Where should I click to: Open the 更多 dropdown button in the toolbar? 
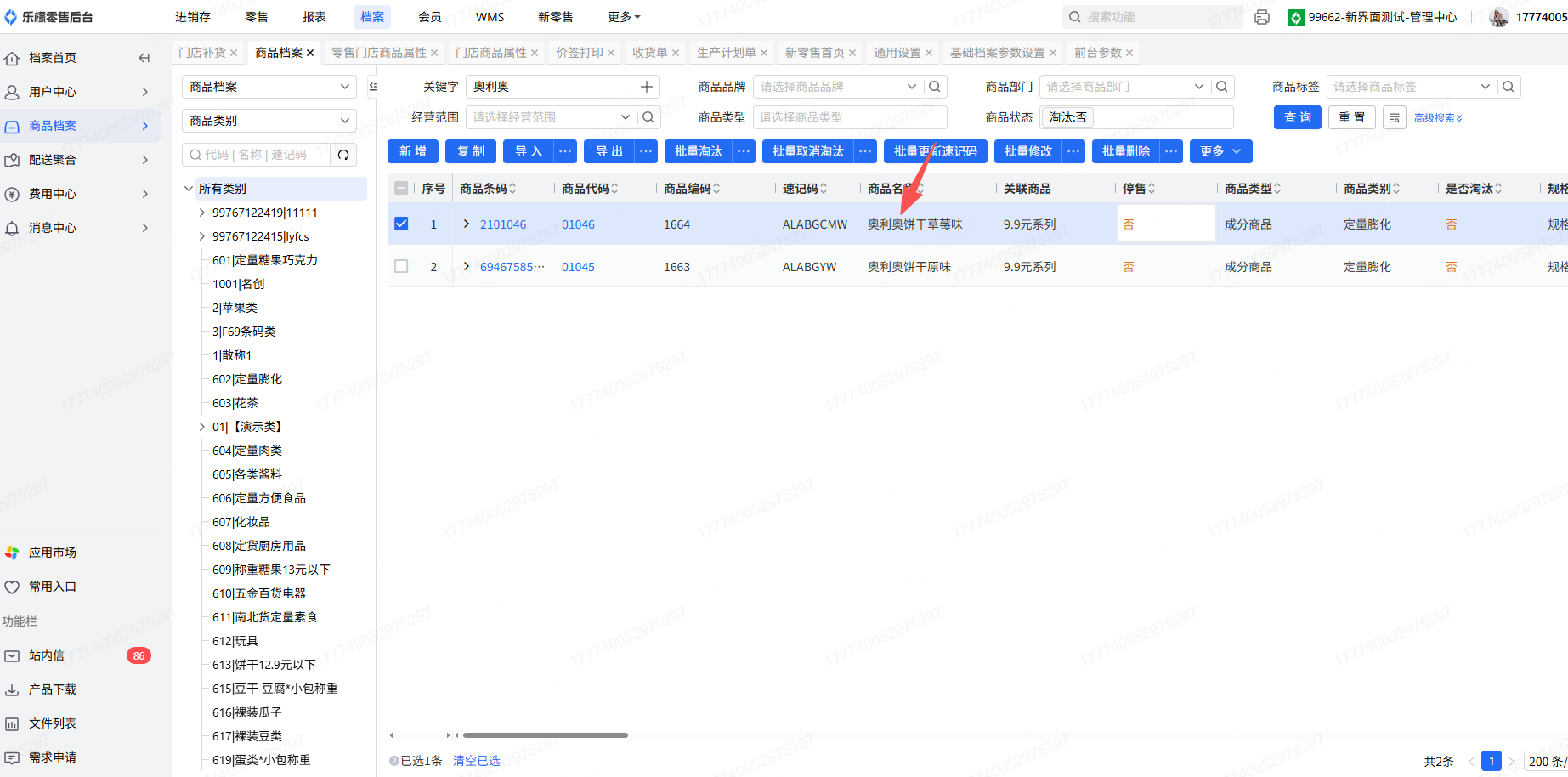1220,151
